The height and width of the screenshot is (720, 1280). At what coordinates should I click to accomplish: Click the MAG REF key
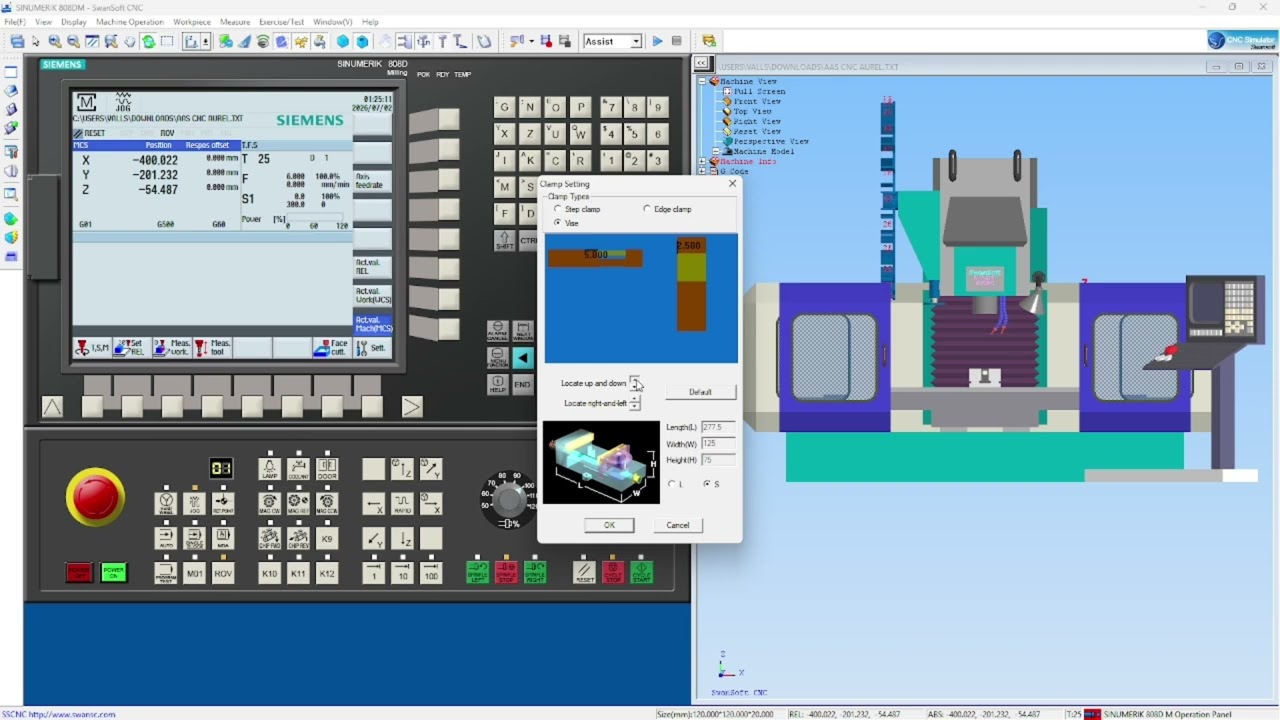298,503
